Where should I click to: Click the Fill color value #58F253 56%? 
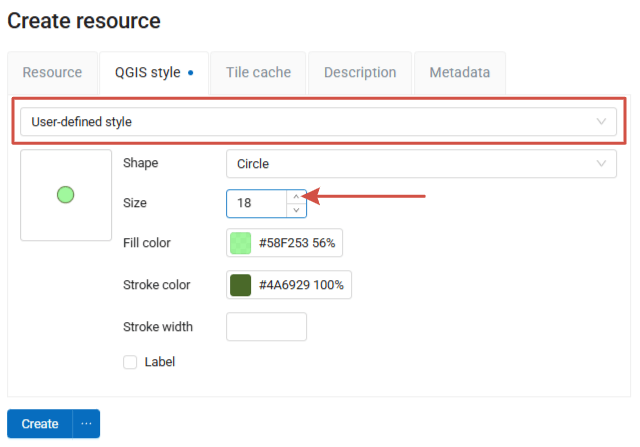click(297, 243)
